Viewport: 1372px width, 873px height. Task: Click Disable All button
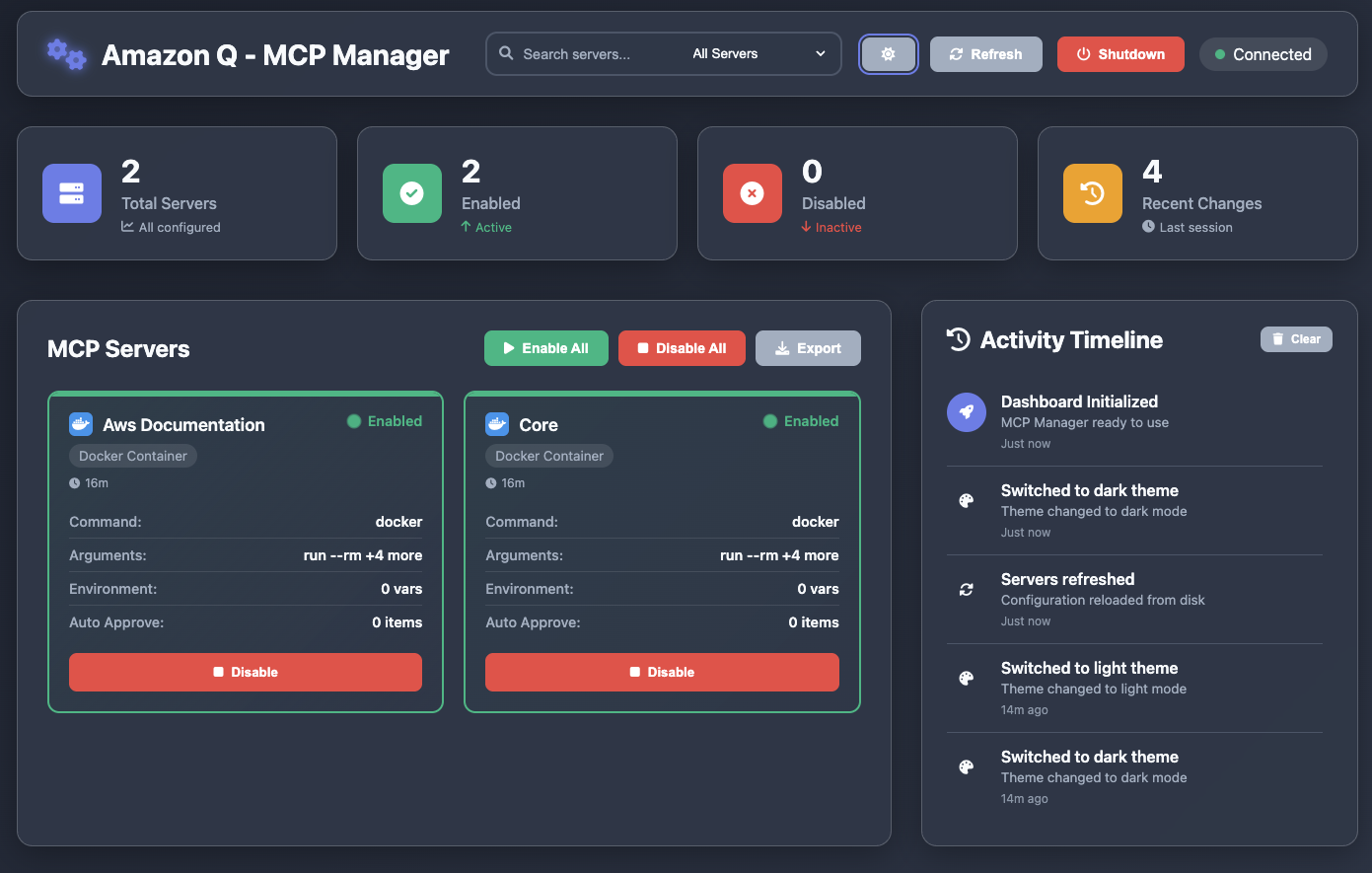682,348
